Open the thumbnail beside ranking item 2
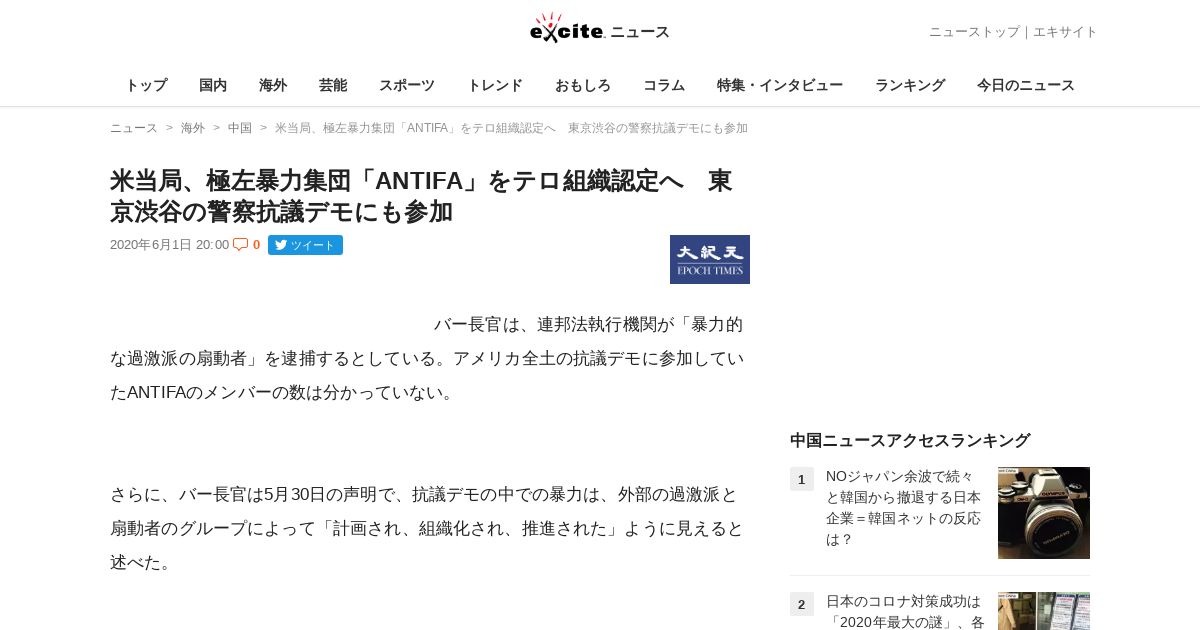The image size is (1200, 630). click(x=1044, y=611)
